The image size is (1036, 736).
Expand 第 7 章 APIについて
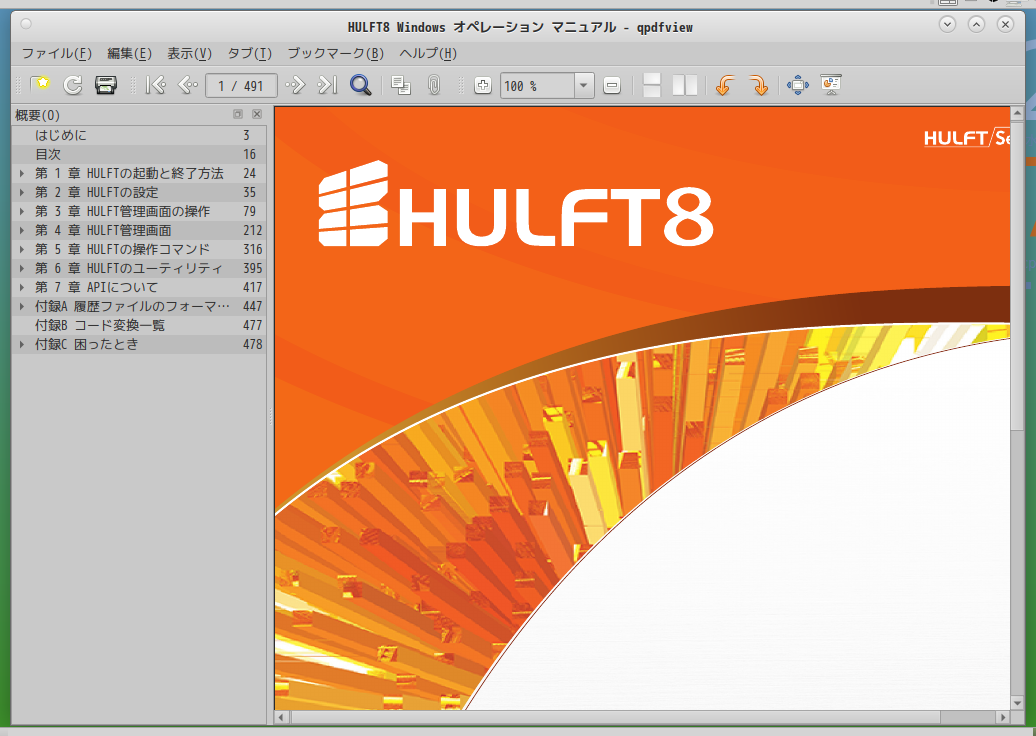(22, 287)
